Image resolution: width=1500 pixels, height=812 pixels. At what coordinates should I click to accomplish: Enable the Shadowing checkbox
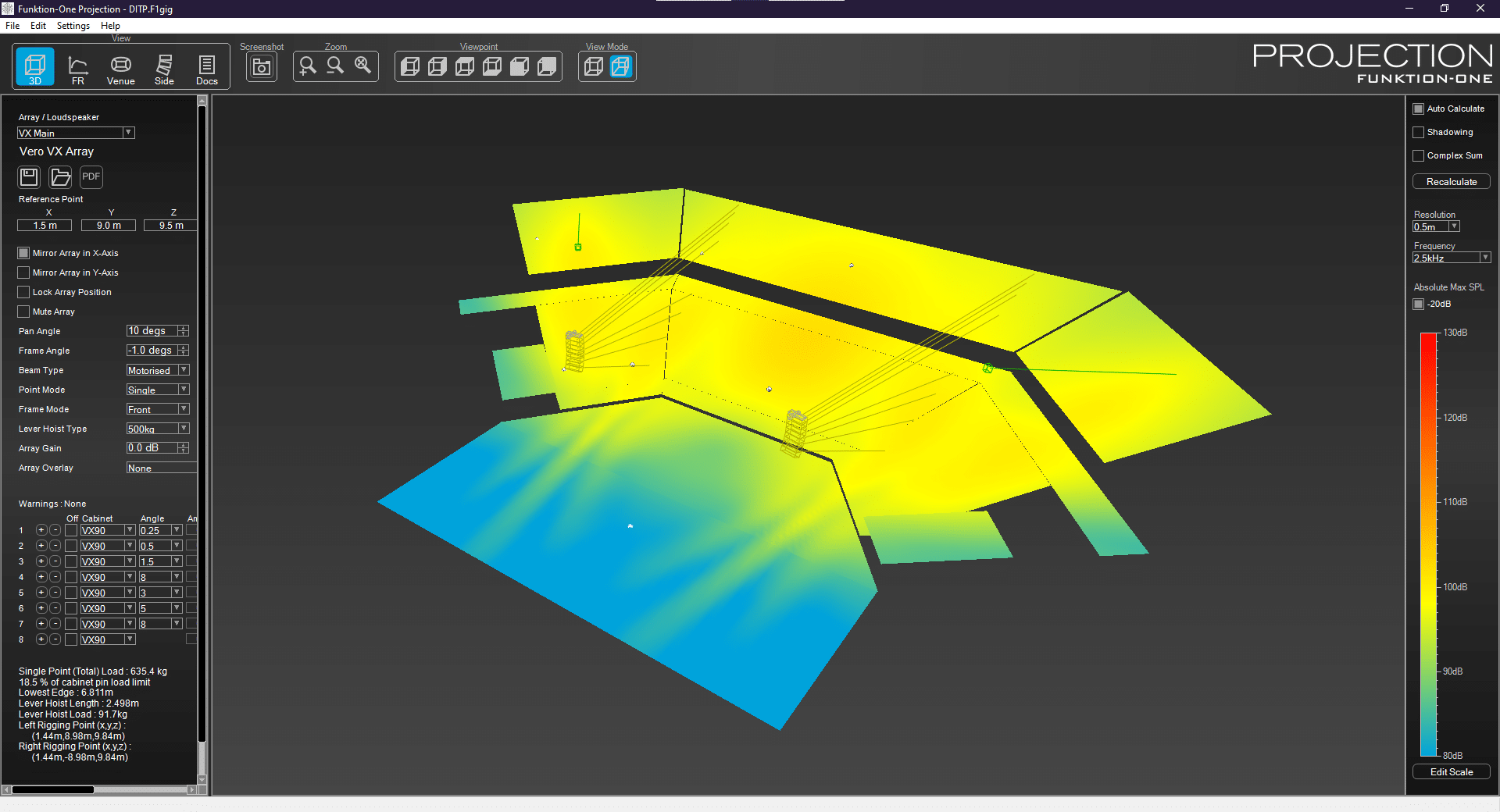1419,133
